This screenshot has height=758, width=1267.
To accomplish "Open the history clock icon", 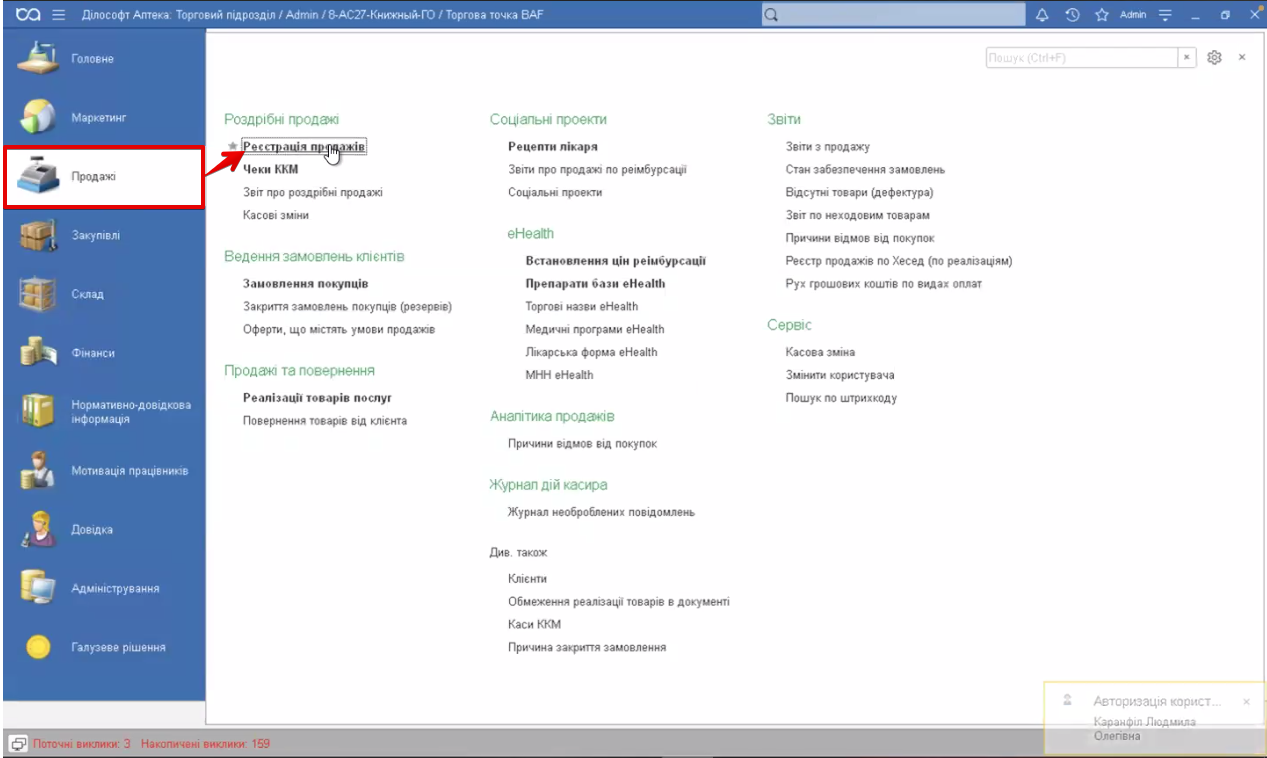I will coord(1072,15).
